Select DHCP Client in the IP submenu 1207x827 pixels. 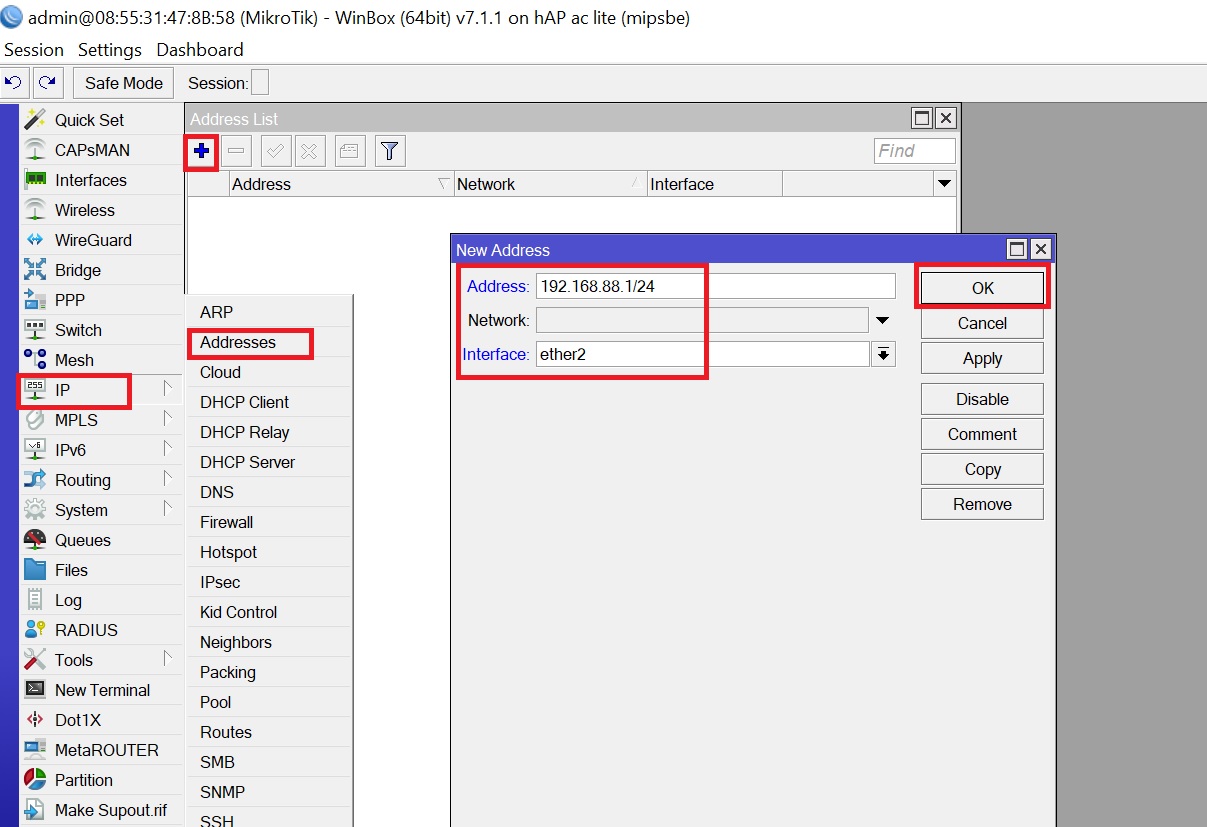pyautogui.click(x=270, y=402)
